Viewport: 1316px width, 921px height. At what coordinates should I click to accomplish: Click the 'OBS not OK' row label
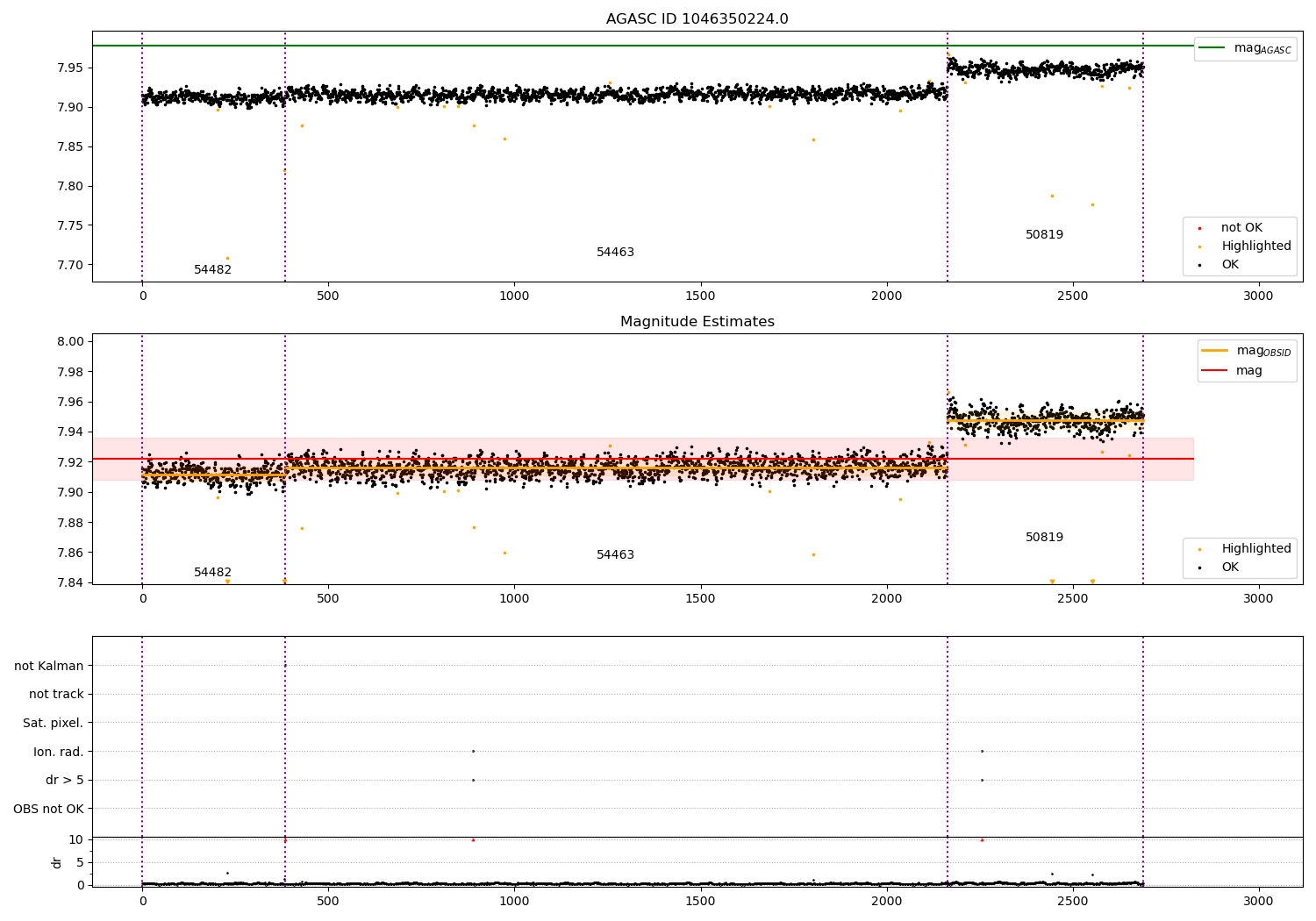coord(49,810)
